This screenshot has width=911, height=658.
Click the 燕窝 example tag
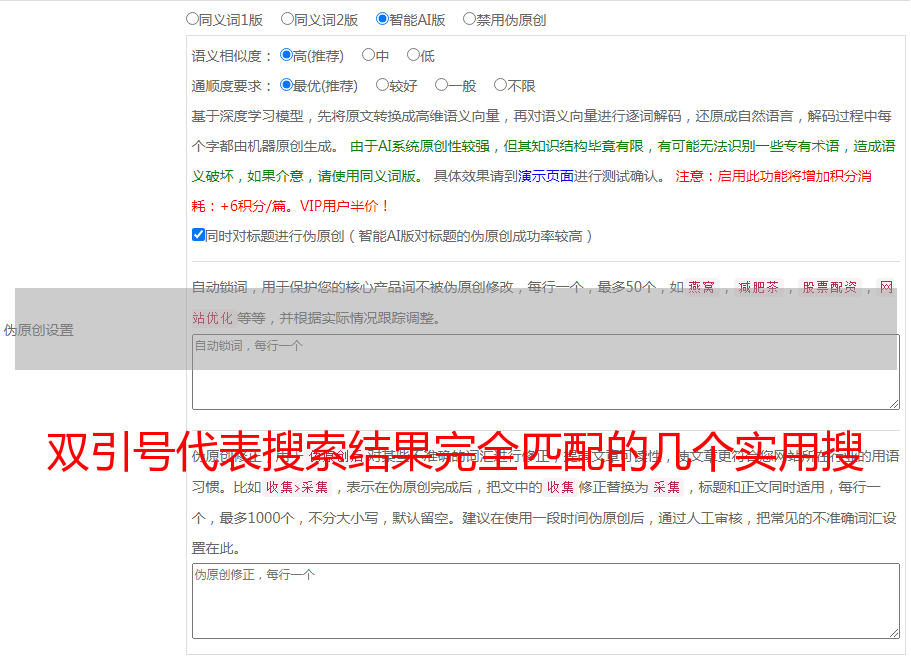click(x=701, y=287)
